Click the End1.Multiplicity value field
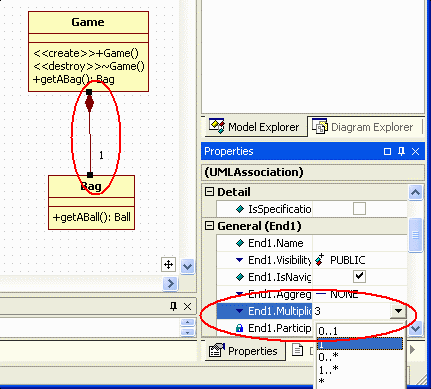 click(351, 311)
